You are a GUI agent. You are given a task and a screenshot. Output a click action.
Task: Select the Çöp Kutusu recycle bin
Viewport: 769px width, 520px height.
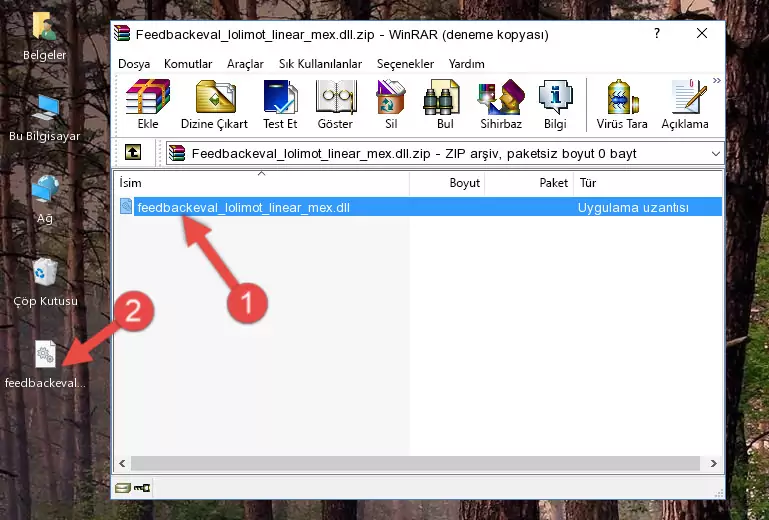click(45, 282)
